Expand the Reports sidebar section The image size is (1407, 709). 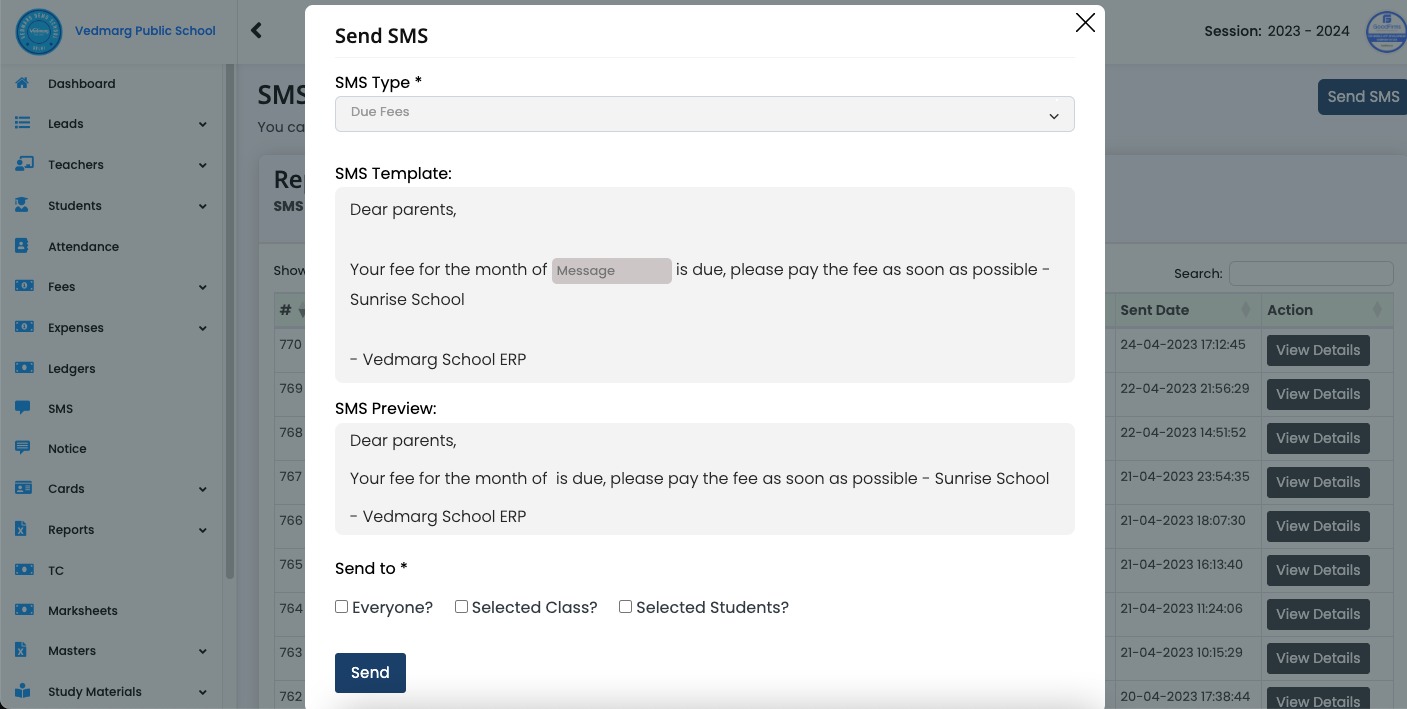[x=71, y=529]
